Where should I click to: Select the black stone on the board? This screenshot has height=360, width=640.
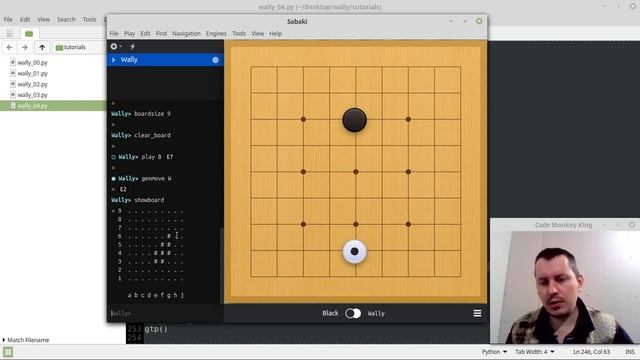coord(354,120)
